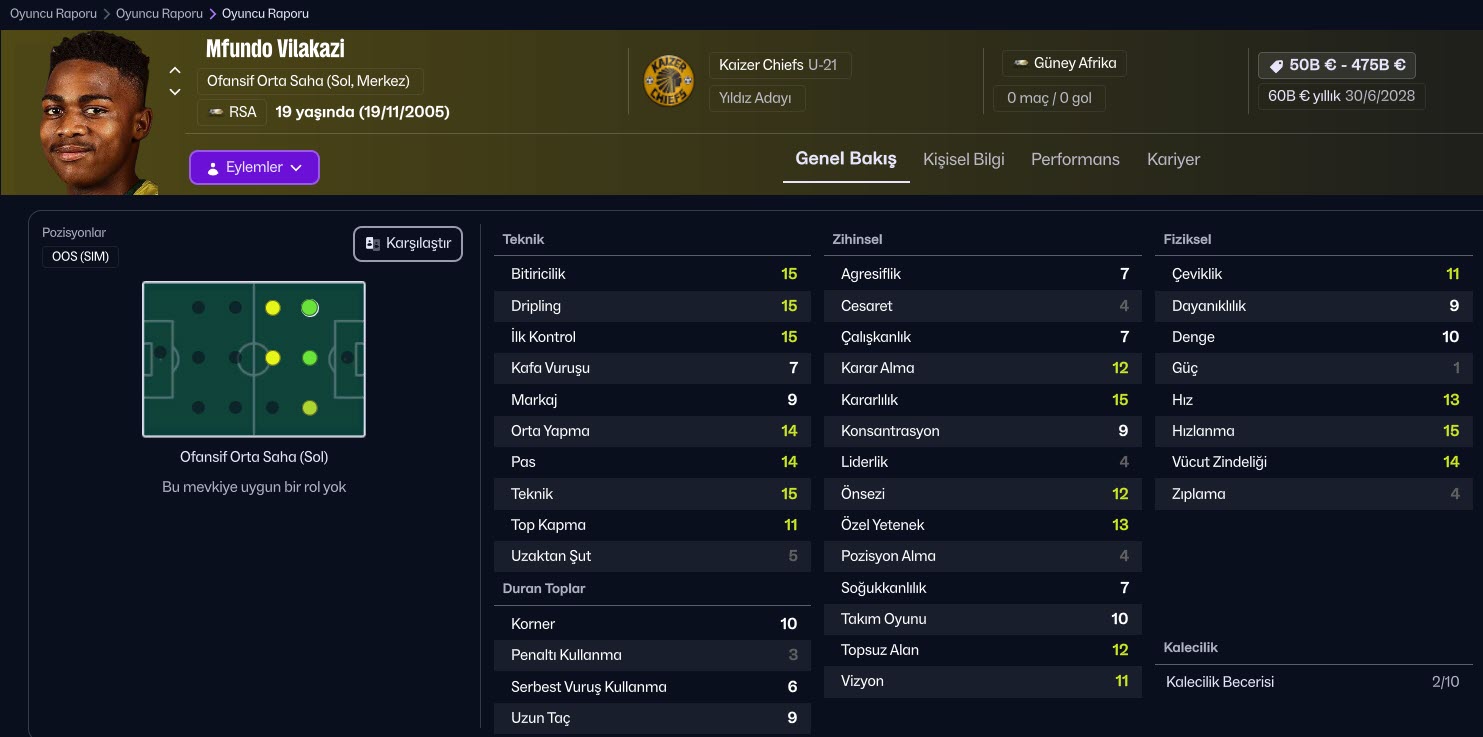Select the goalkeeper position dot on pitch
This screenshot has height=737, width=1483.
160,353
